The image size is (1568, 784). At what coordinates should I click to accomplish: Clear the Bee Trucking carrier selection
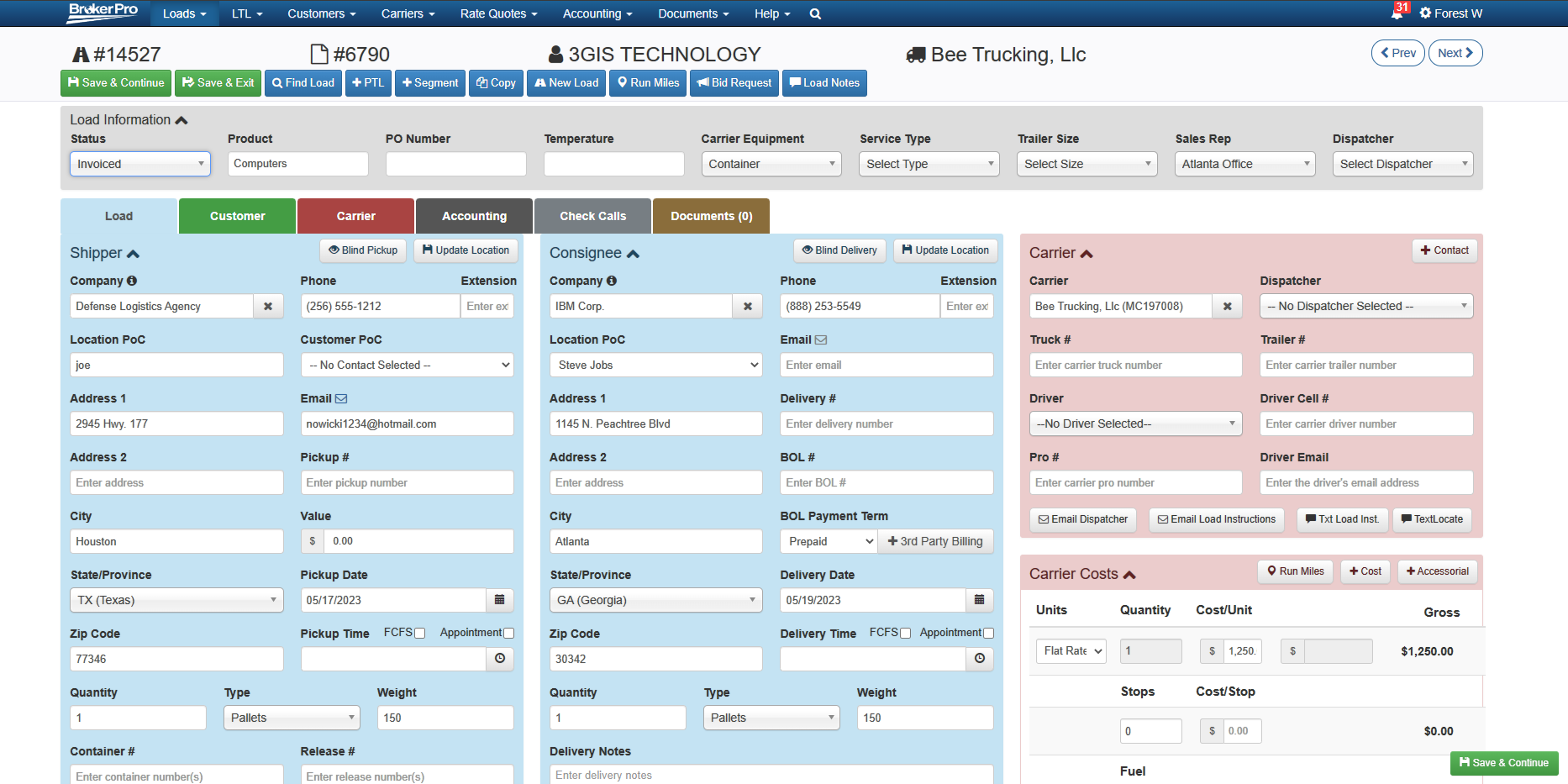pyautogui.click(x=1227, y=307)
